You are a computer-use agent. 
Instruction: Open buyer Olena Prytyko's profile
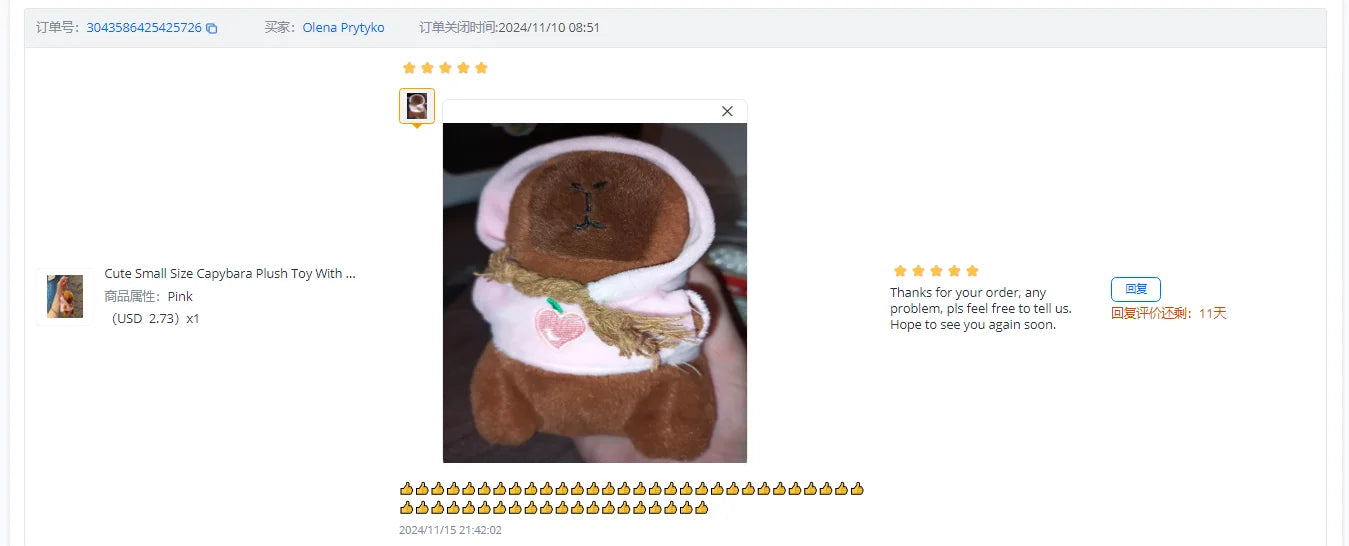pyautogui.click(x=343, y=28)
